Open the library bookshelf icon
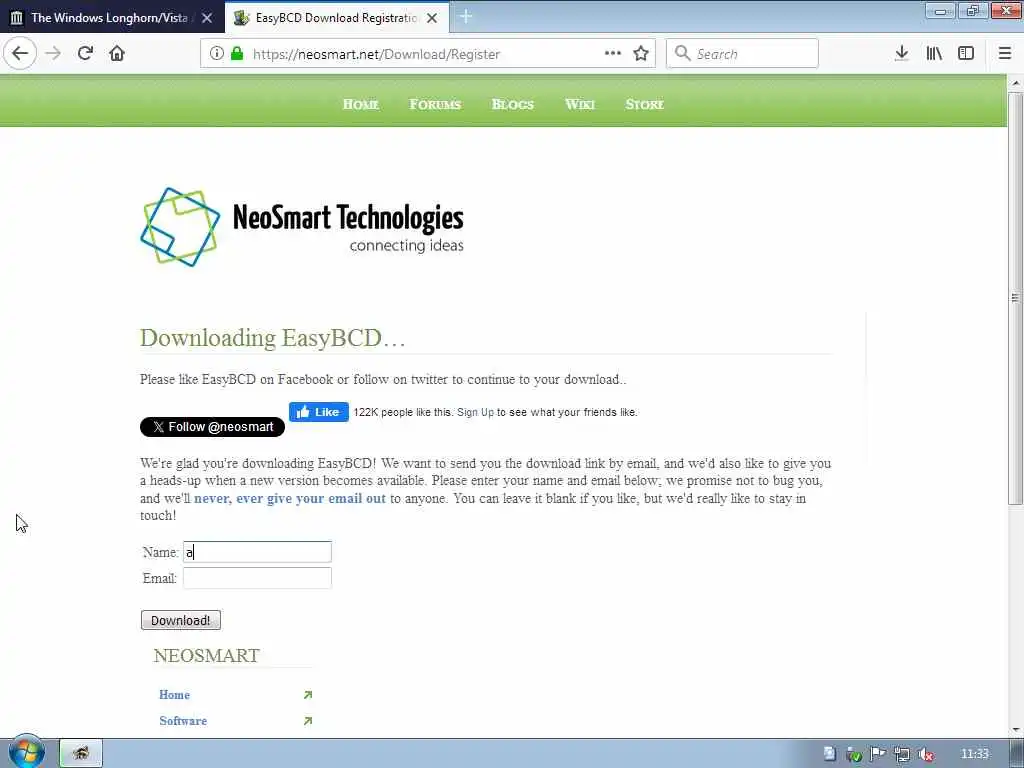 point(934,54)
